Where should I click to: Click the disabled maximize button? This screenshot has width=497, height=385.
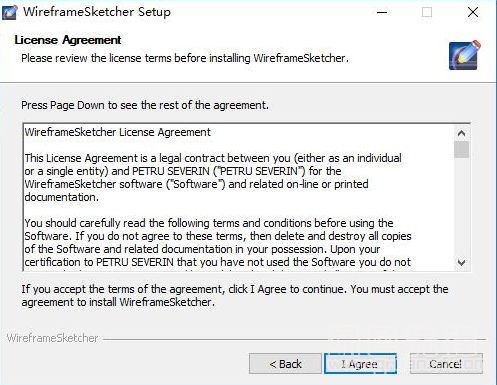pos(427,12)
